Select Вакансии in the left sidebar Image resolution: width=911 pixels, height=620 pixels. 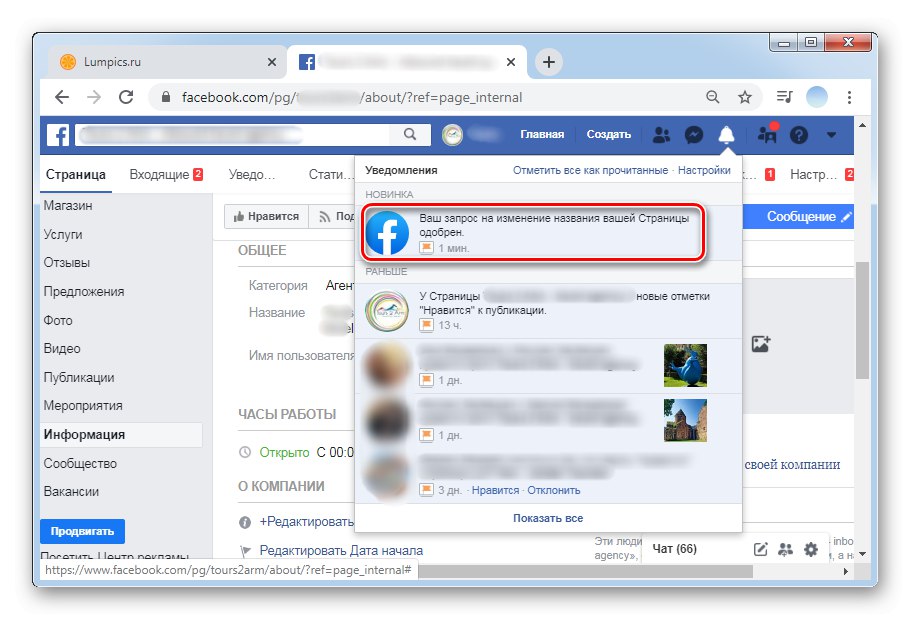click(71, 492)
